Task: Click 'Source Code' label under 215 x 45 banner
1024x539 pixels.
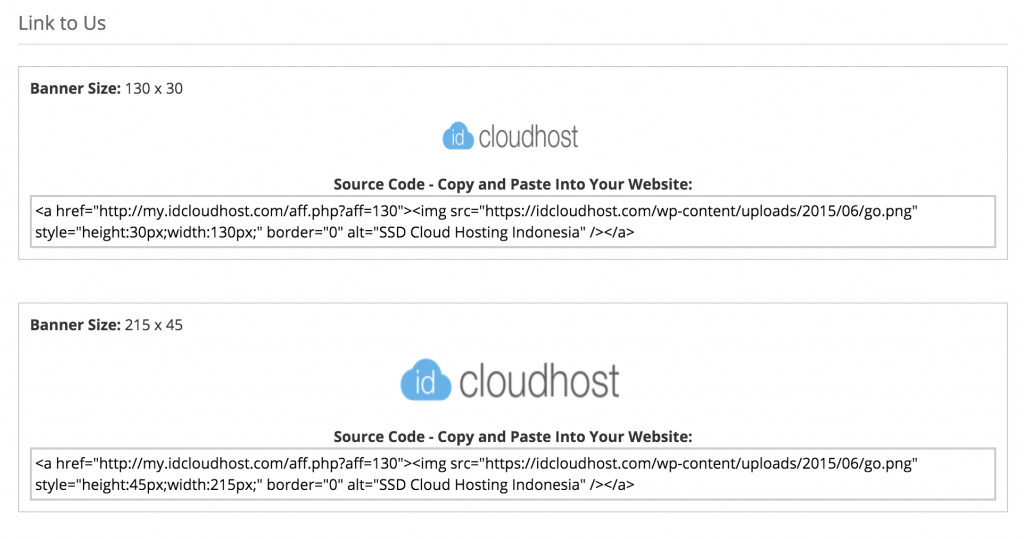Action: tap(513, 436)
